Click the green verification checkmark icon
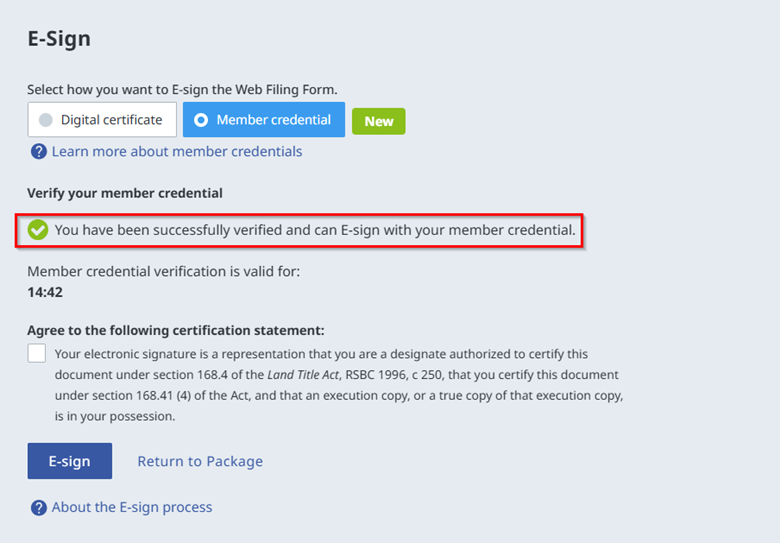Image resolution: width=780 pixels, height=543 pixels. pyautogui.click(x=38, y=230)
